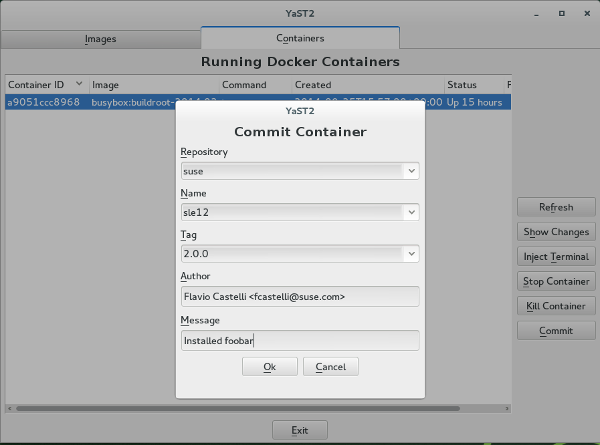600x445 pixels.
Task: Expand the Repository dropdown arrow
Action: coord(411,171)
